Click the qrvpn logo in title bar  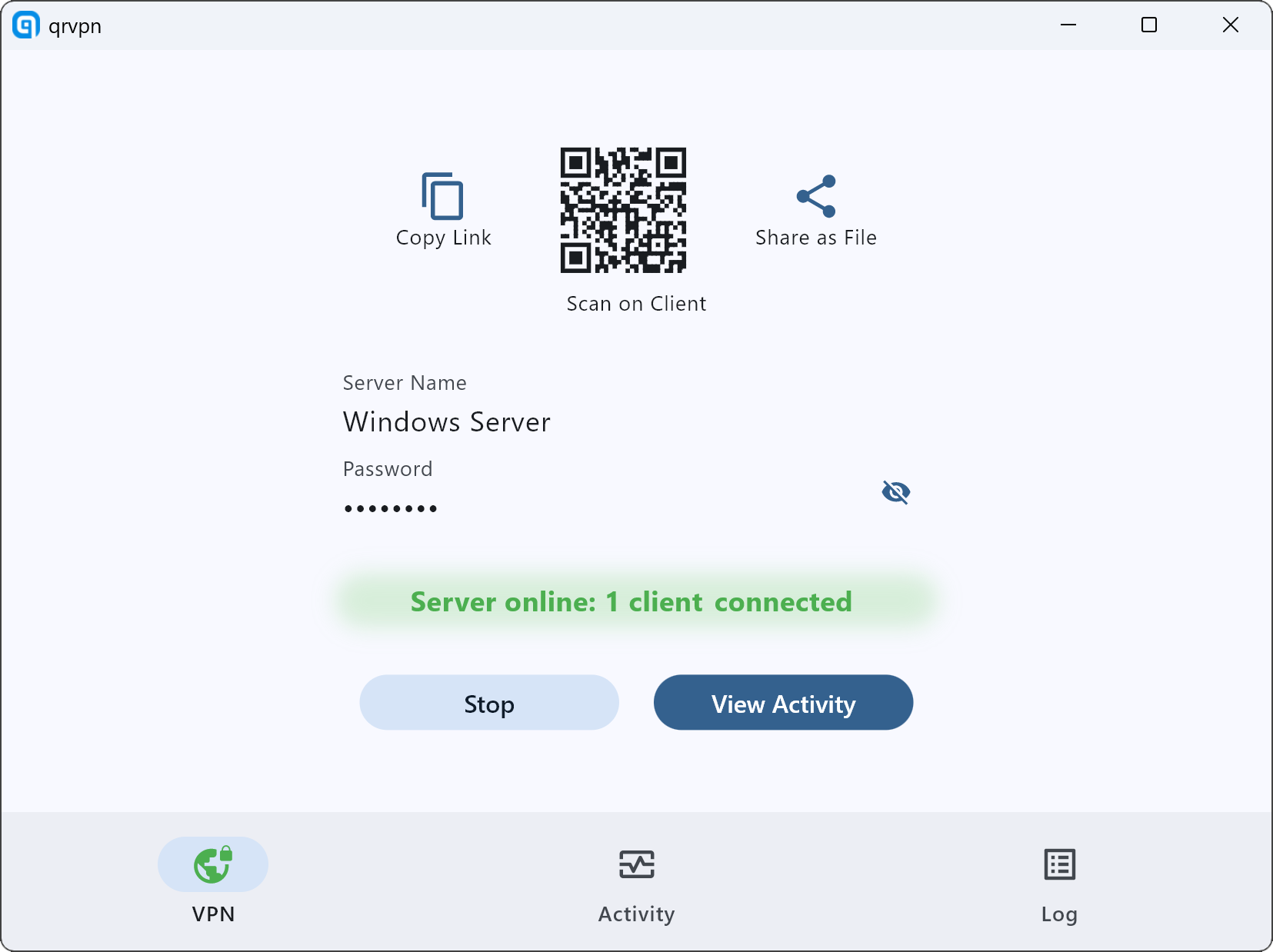(26, 25)
